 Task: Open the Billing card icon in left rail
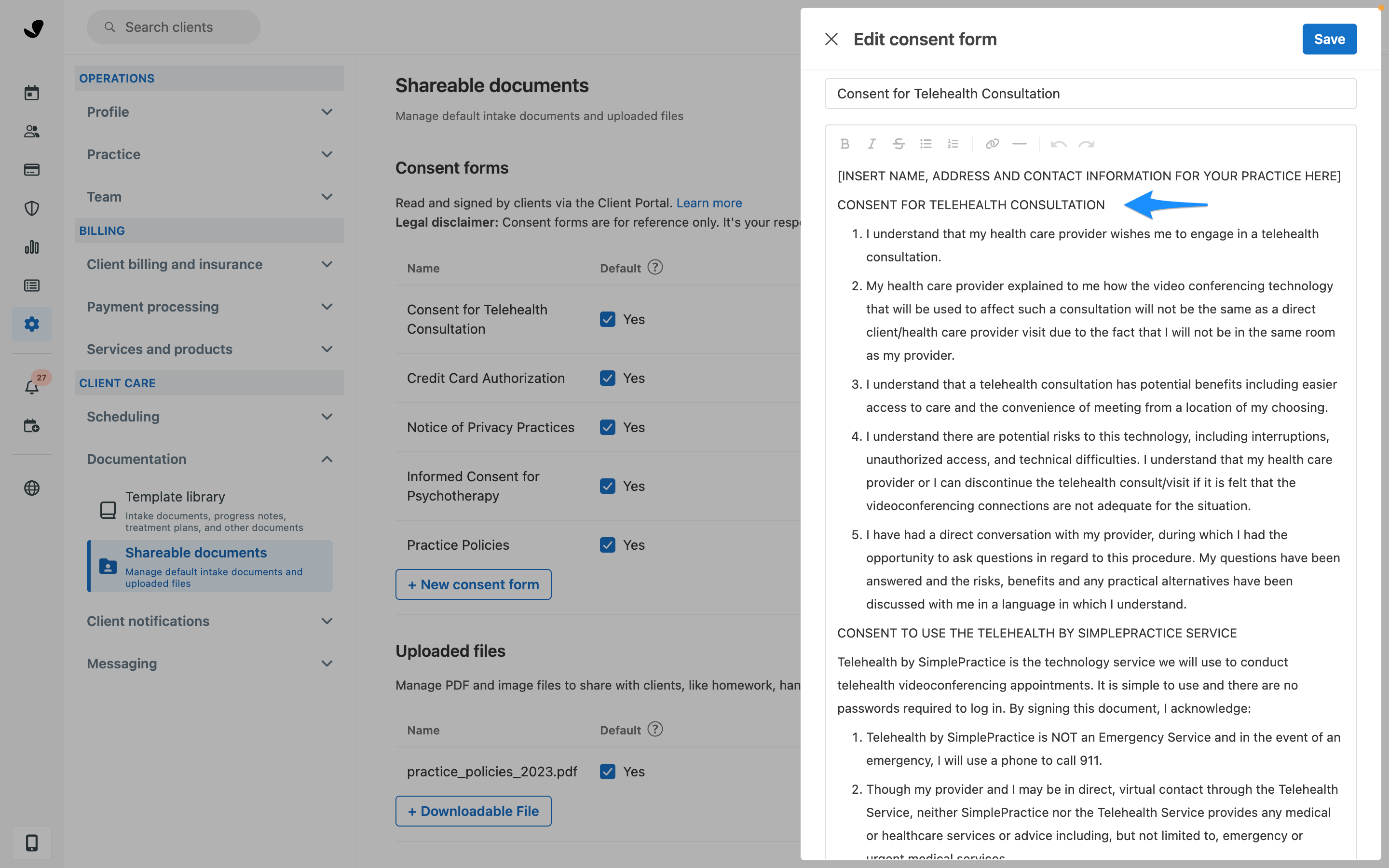click(x=31, y=169)
